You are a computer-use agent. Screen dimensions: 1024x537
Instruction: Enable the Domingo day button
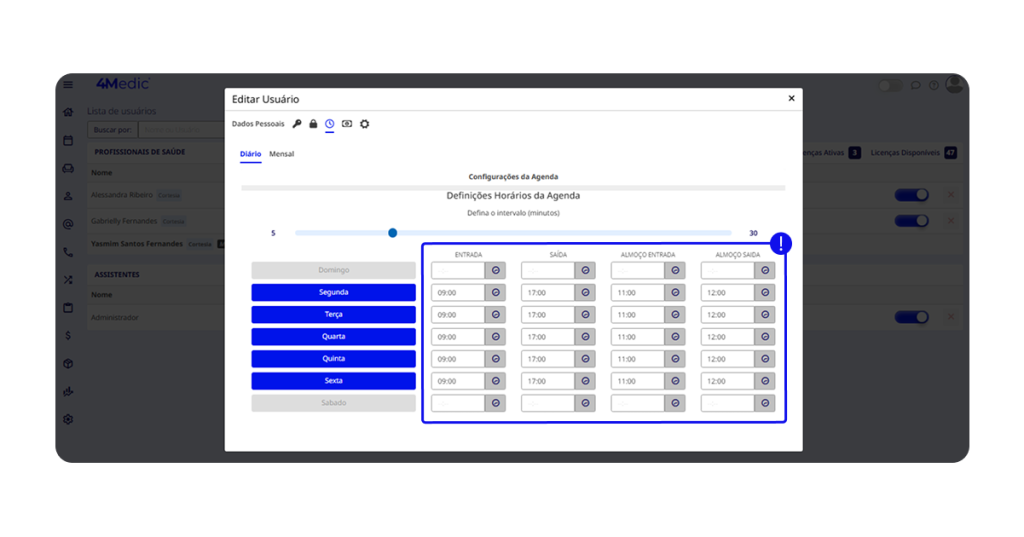pyautogui.click(x=333, y=270)
